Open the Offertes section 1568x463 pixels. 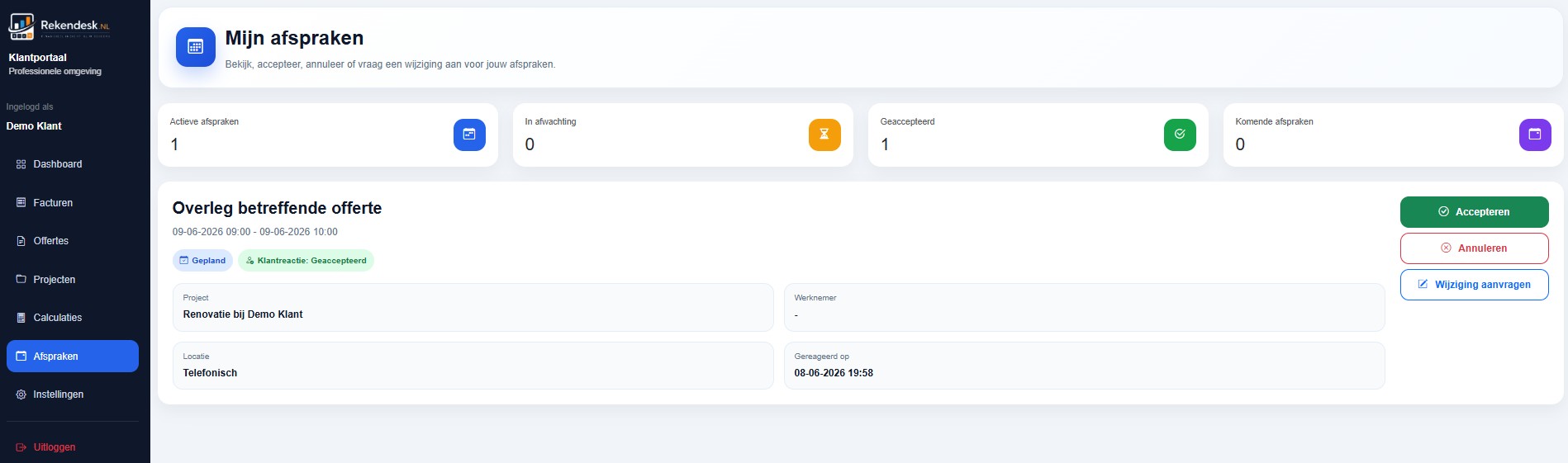click(x=73, y=241)
